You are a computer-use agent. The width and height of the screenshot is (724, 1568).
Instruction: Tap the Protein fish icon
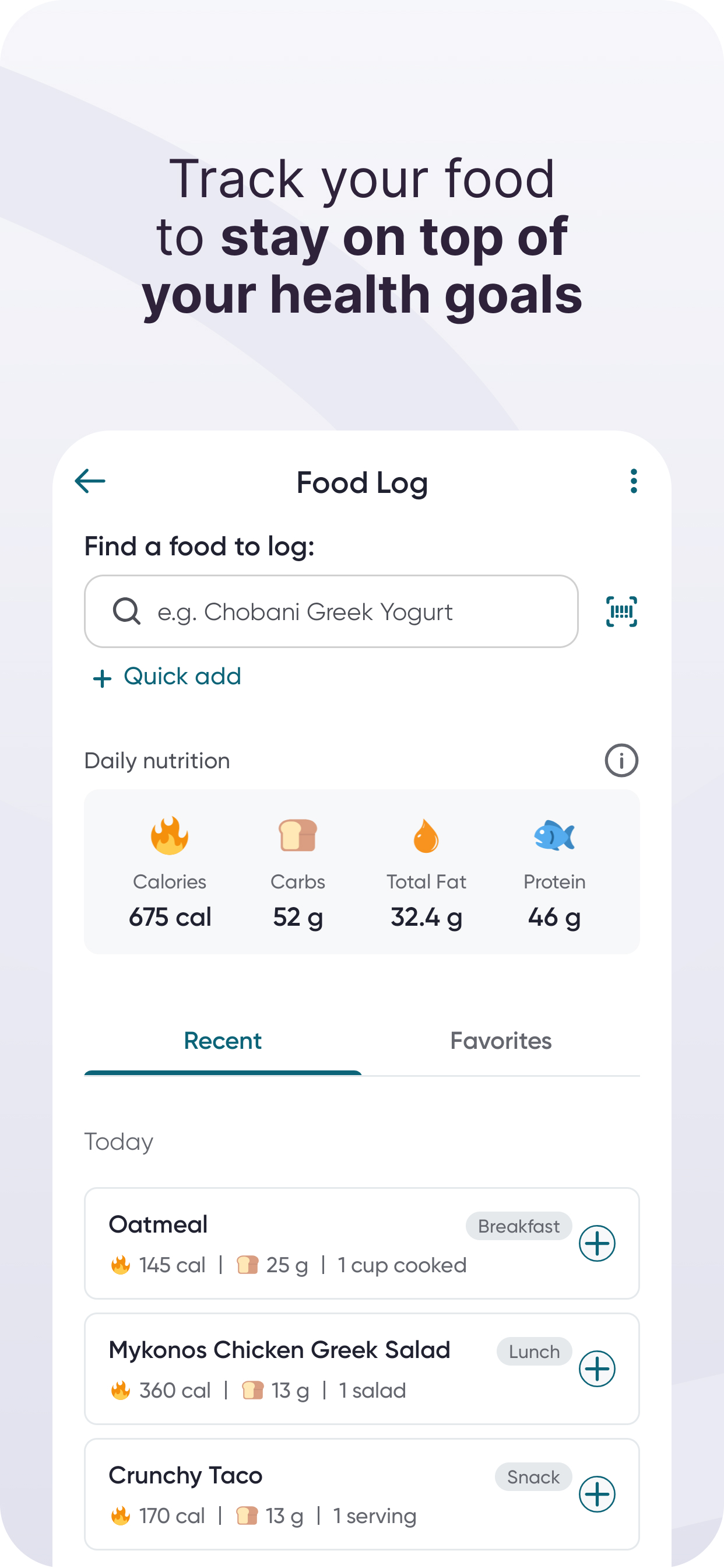pyautogui.click(x=554, y=835)
